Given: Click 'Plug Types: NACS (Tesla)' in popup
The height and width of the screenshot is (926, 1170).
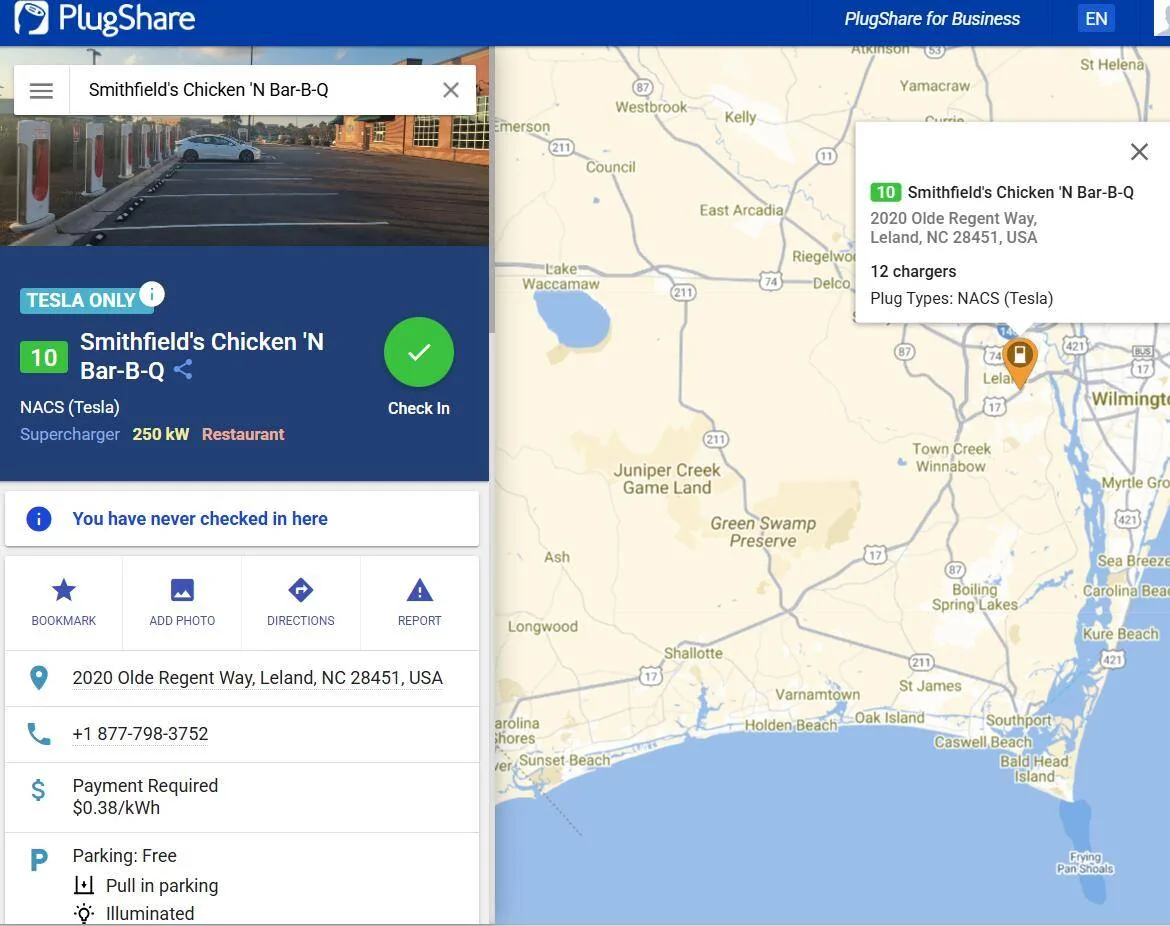Looking at the screenshot, I should pyautogui.click(x=962, y=298).
